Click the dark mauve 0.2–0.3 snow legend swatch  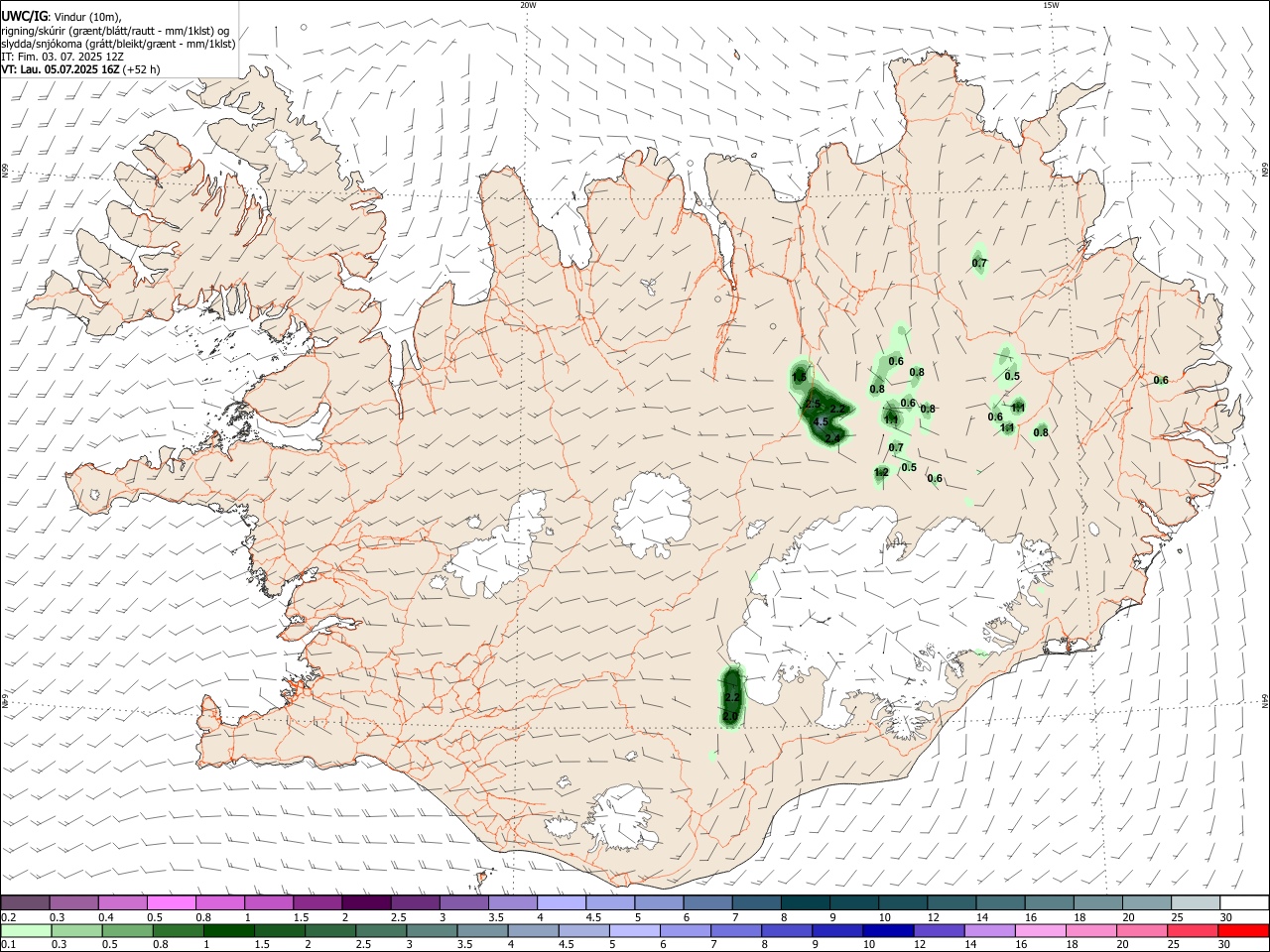coord(26,902)
